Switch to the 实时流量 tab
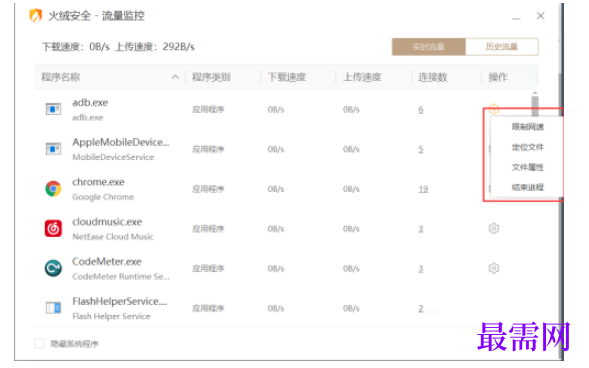 (x=429, y=47)
